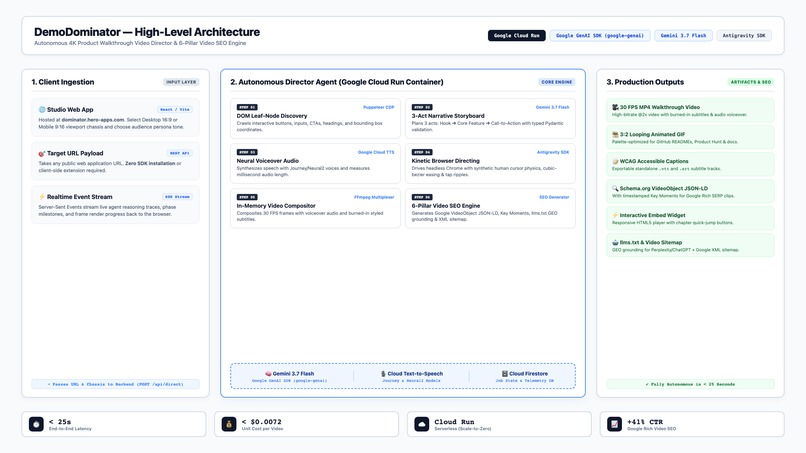Screen dimensions: 806x453
Task: Select the header Google GenAI SDK (google-genai) badge
Action: coord(600,35)
